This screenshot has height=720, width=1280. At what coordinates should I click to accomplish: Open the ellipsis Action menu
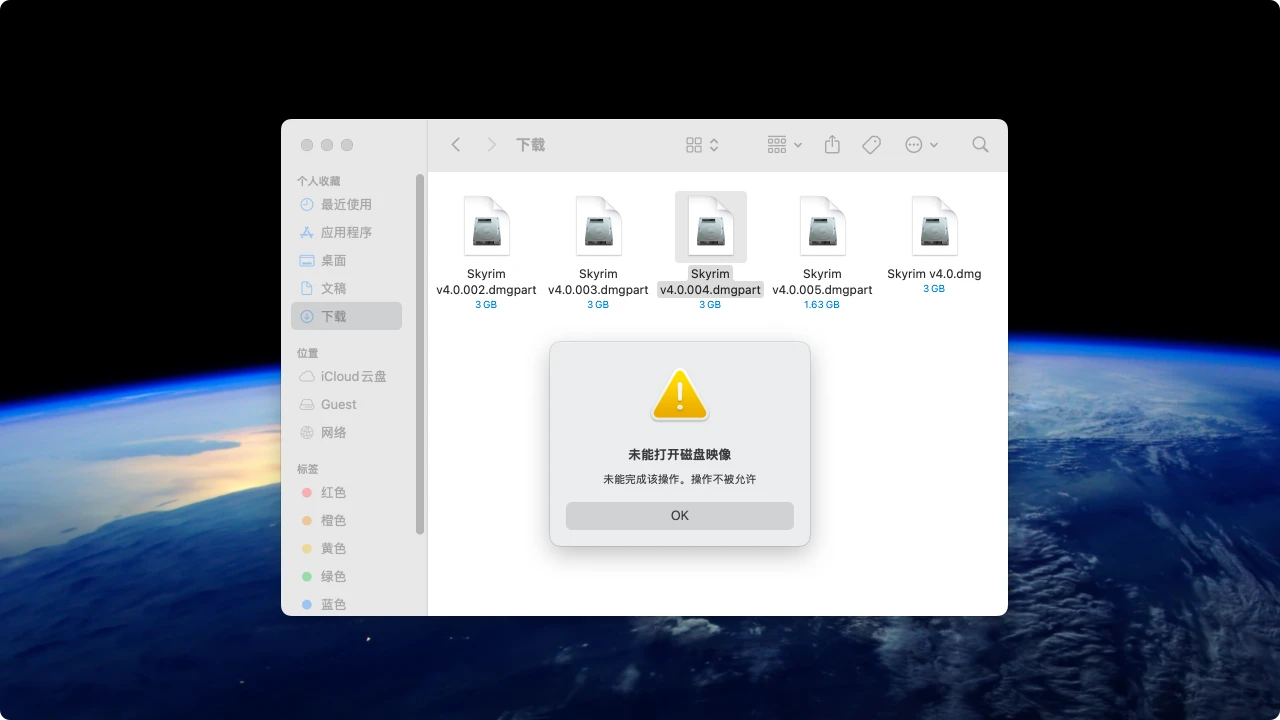click(x=921, y=145)
